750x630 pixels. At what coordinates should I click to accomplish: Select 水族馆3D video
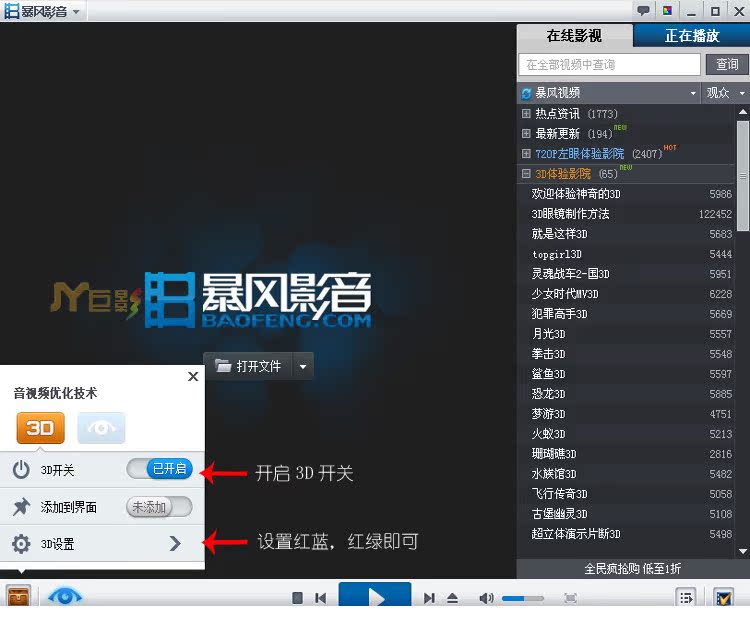pos(626,474)
